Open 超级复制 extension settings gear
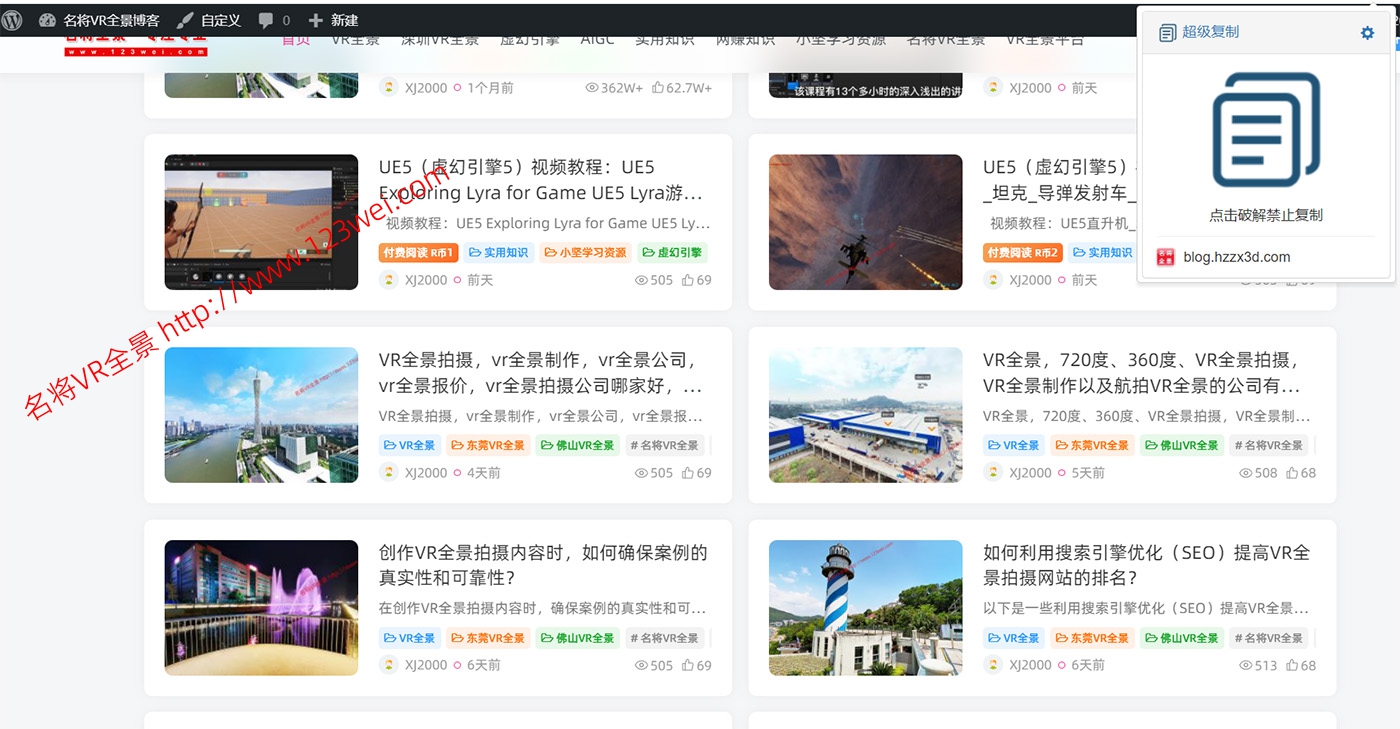The height and width of the screenshot is (729, 1400). (1367, 32)
